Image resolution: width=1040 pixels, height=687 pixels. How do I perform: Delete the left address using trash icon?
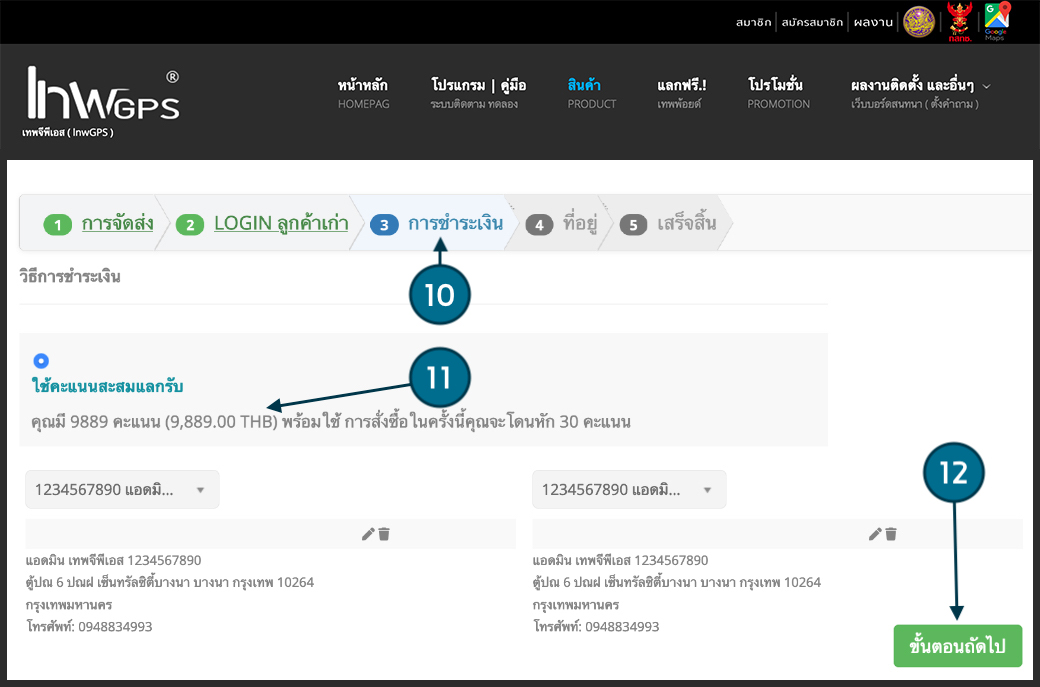pyautogui.click(x=384, y=534)
